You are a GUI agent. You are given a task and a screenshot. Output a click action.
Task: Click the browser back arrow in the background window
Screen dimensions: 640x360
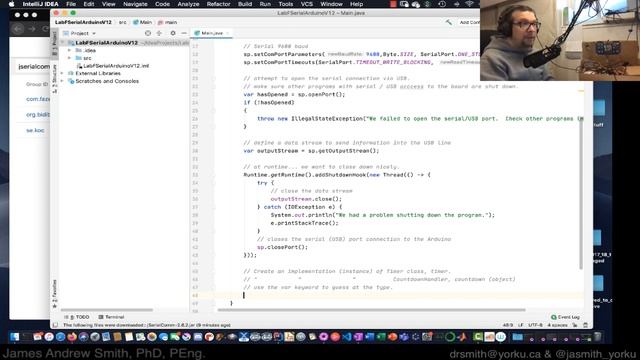(18, 29)
